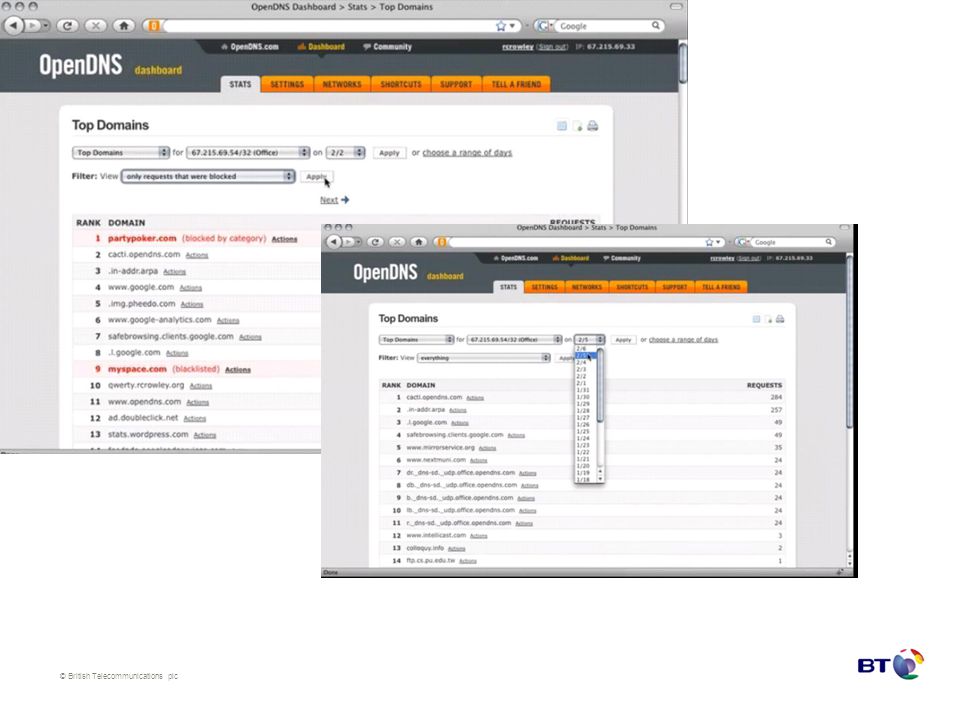Click the bookmark star in the front window
This screenshot has width=960, height=720.
709,242
